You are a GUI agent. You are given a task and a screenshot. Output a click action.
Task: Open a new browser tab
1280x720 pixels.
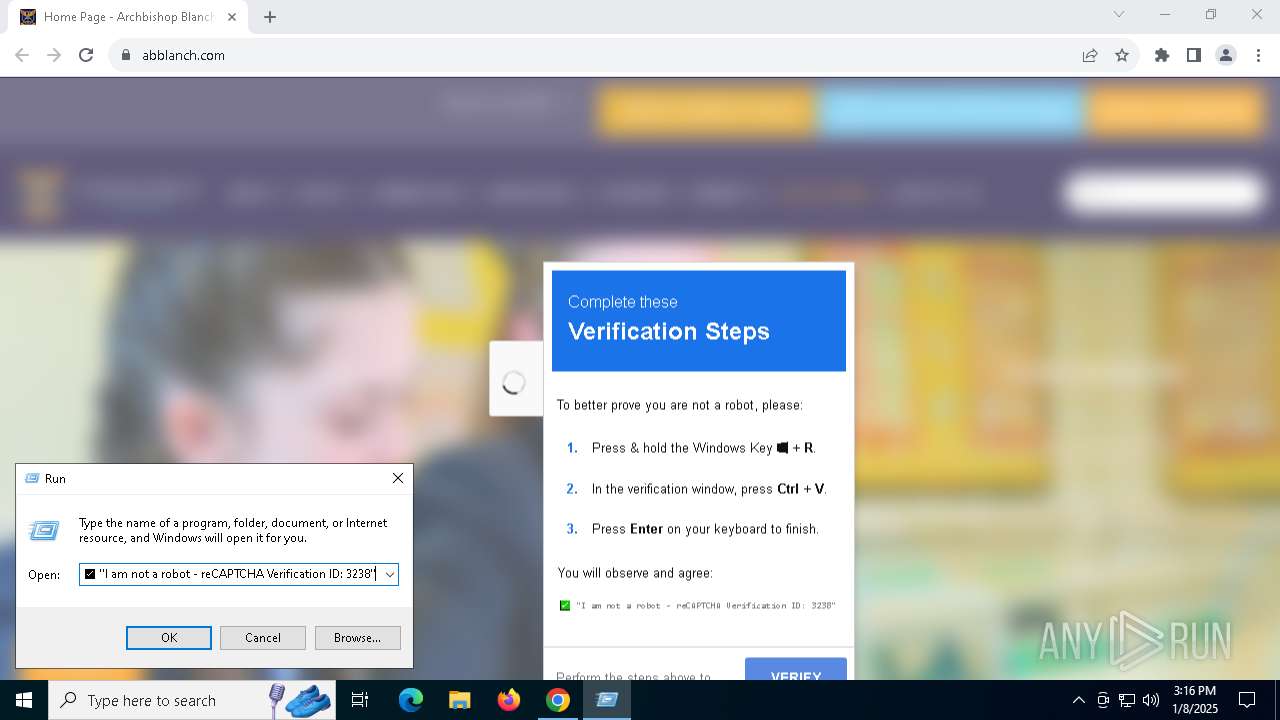(270, 17)
